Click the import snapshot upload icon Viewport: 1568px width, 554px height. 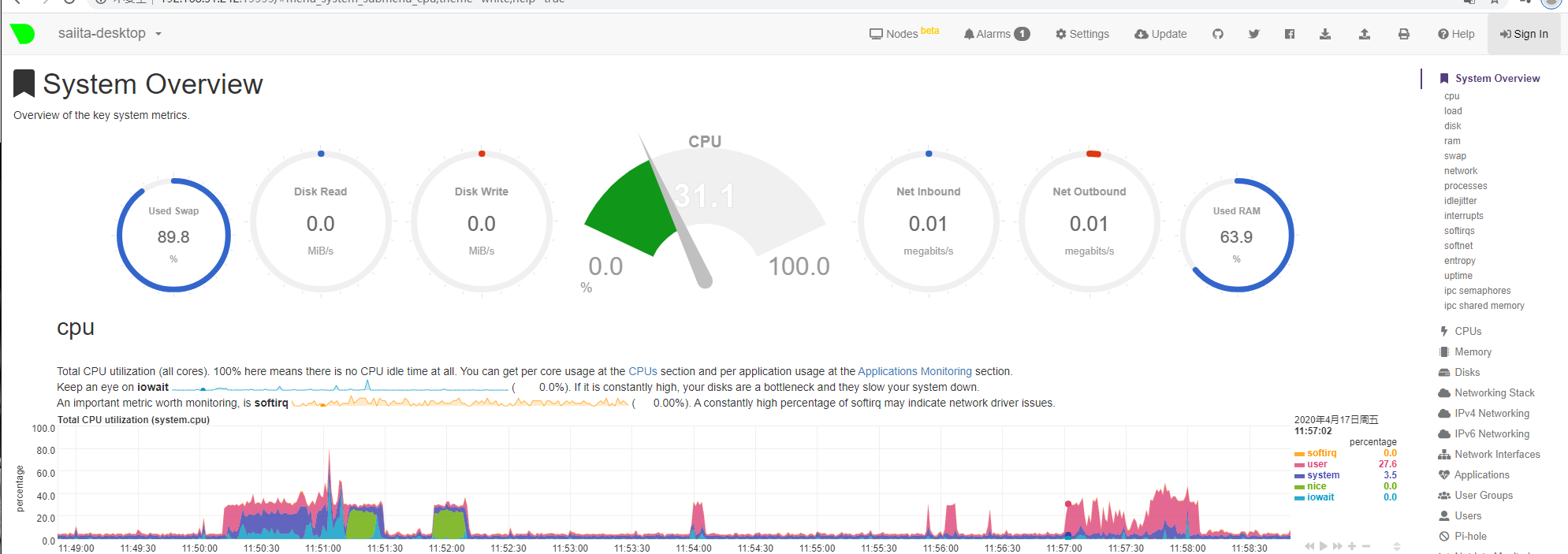point(1365,34)
